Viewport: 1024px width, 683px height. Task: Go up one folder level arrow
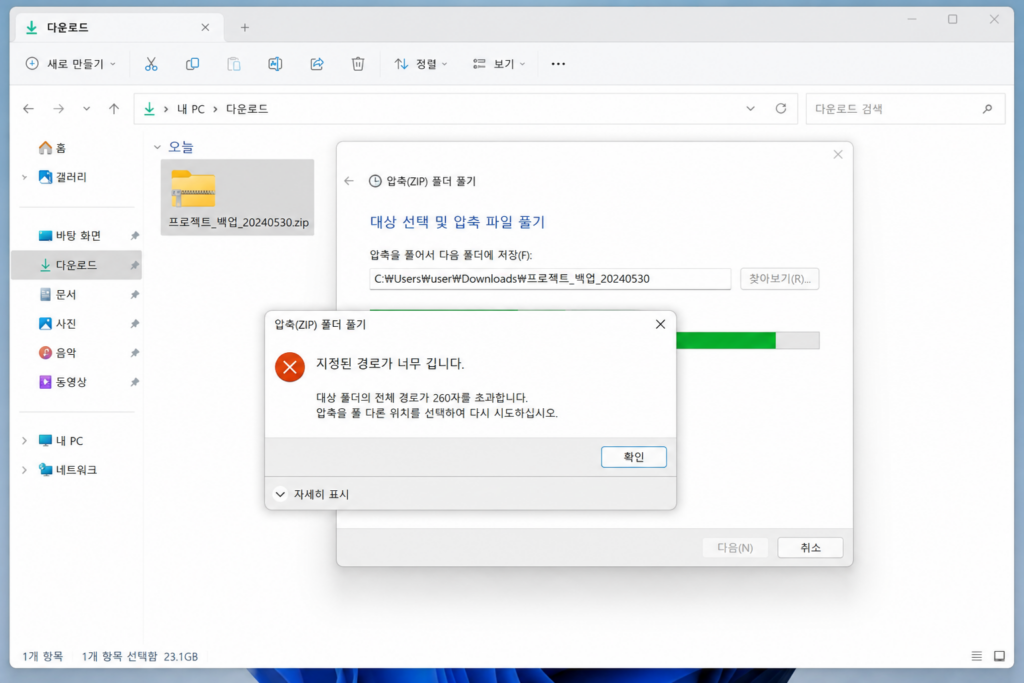pyautogui.click(x=114, y=108)
